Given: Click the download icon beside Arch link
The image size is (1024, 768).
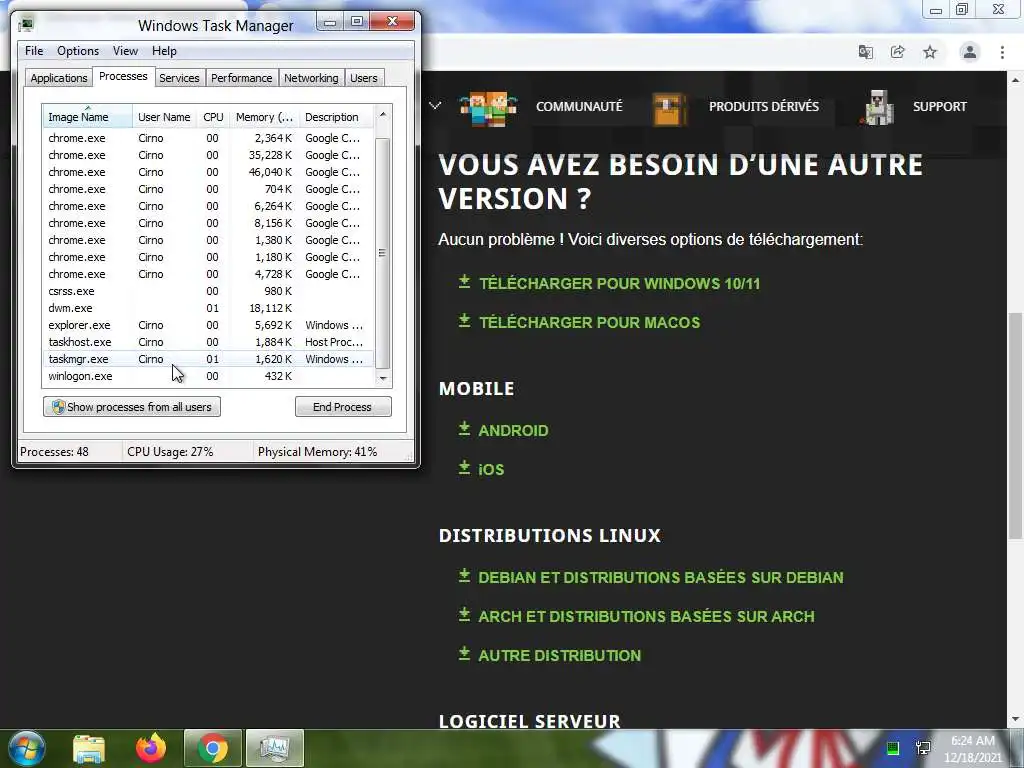Looking at the screenshot, I should [x=464, y=614].
